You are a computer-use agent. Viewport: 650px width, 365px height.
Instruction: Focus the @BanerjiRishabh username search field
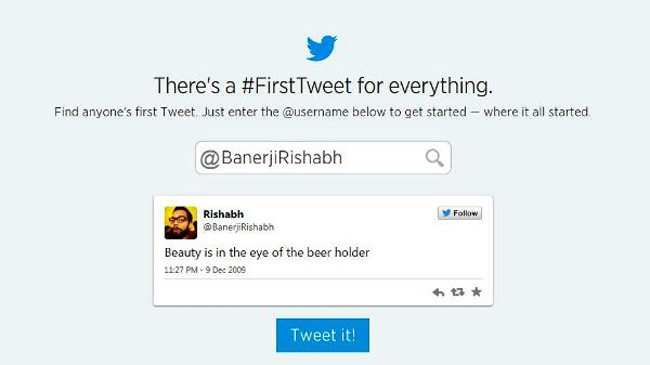pos(323,158)
